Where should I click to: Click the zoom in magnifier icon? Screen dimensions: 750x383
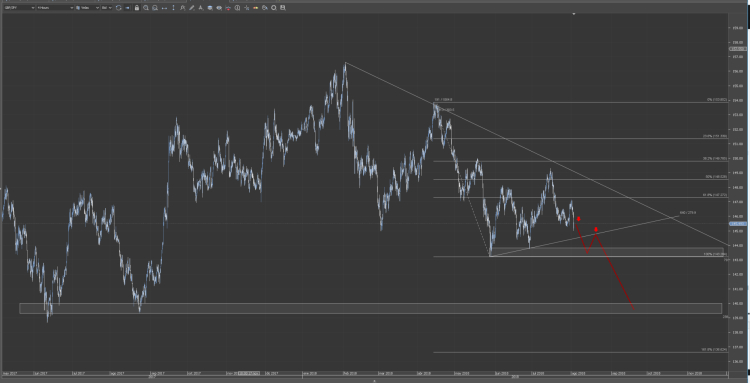click(x=145, y=8)
